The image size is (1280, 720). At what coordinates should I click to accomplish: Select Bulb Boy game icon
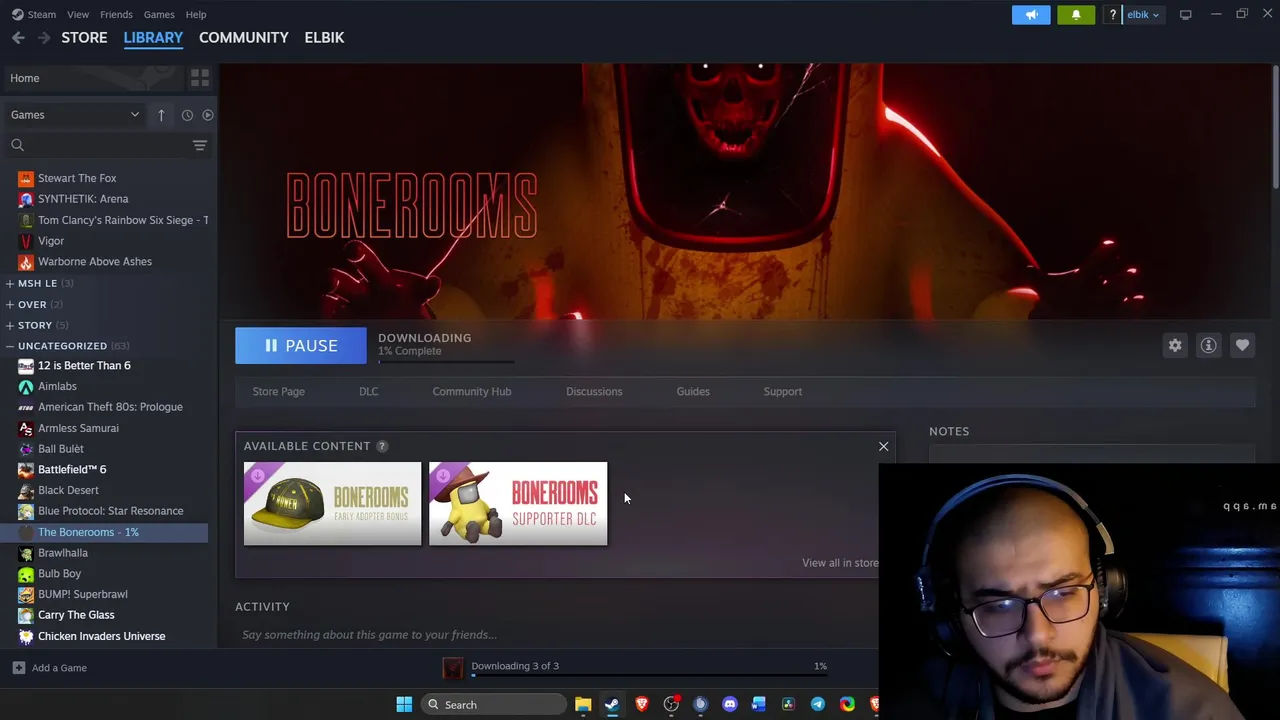coord(26,574)
